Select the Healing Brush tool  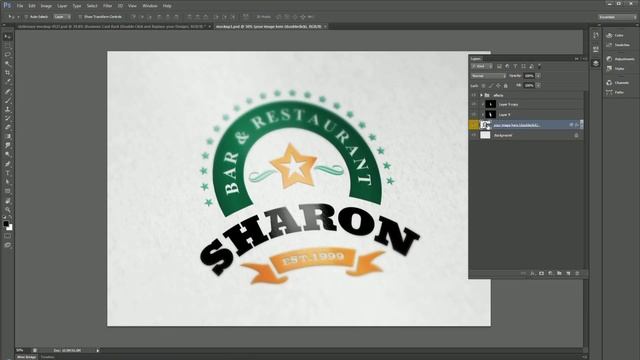point(7,91)
